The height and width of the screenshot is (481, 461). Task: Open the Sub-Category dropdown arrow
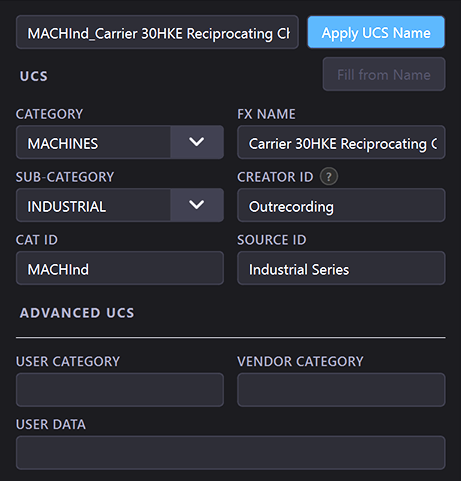[x=197, y=205]
